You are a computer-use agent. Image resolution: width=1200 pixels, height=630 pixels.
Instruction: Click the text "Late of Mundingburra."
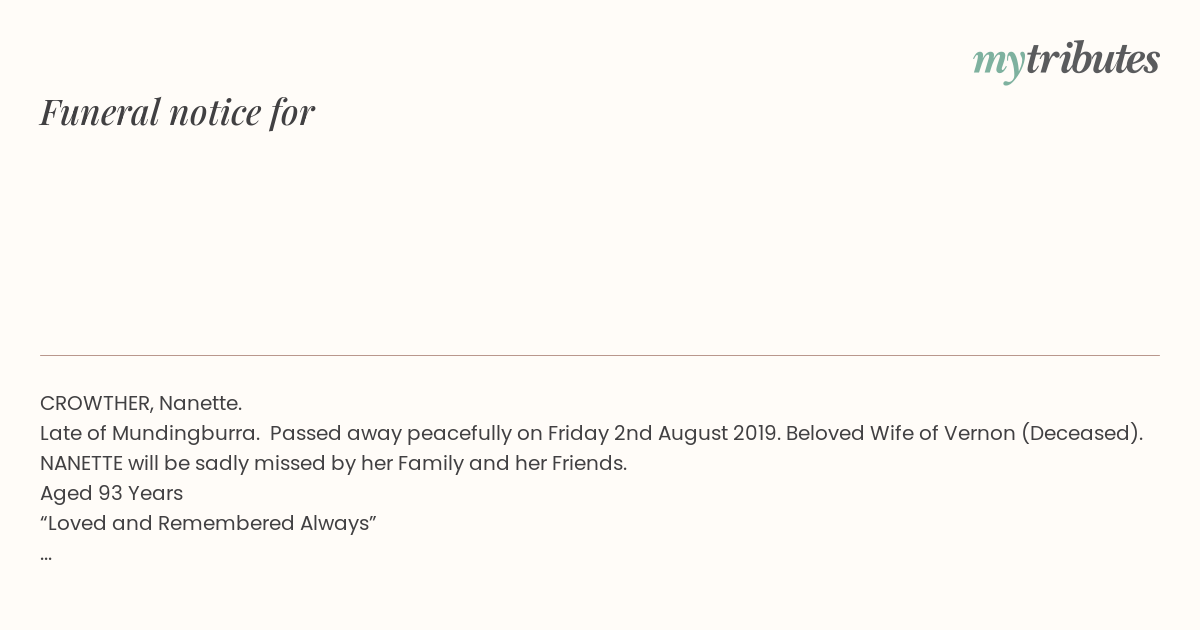coord(150,433)
